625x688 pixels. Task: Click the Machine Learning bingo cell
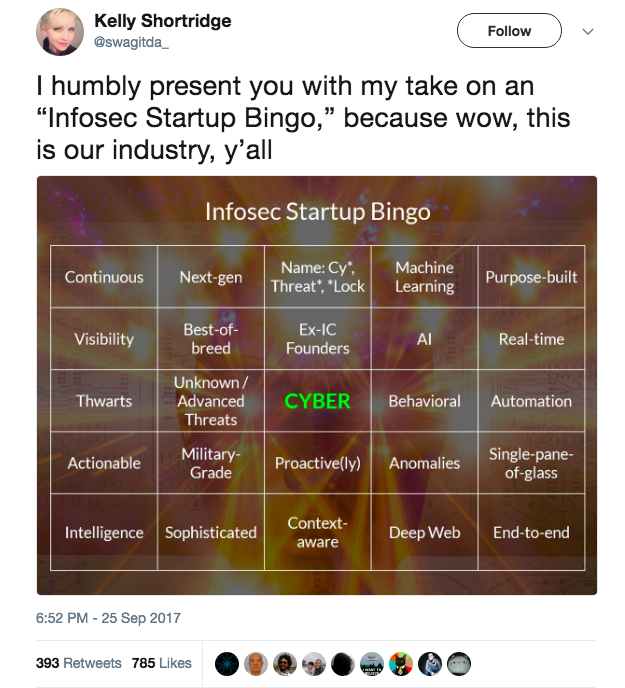(x=424, y=277)
